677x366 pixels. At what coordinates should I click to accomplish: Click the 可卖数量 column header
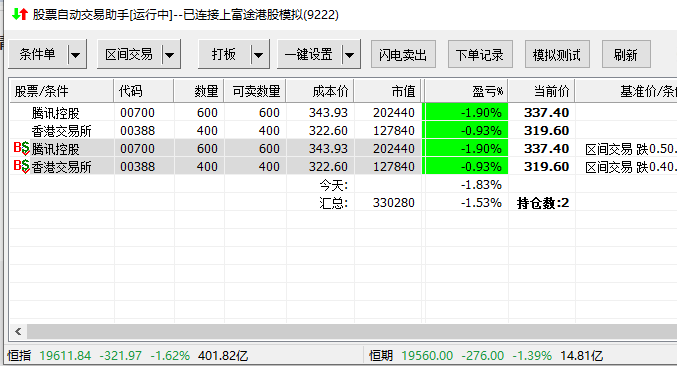tap(255, 91)
